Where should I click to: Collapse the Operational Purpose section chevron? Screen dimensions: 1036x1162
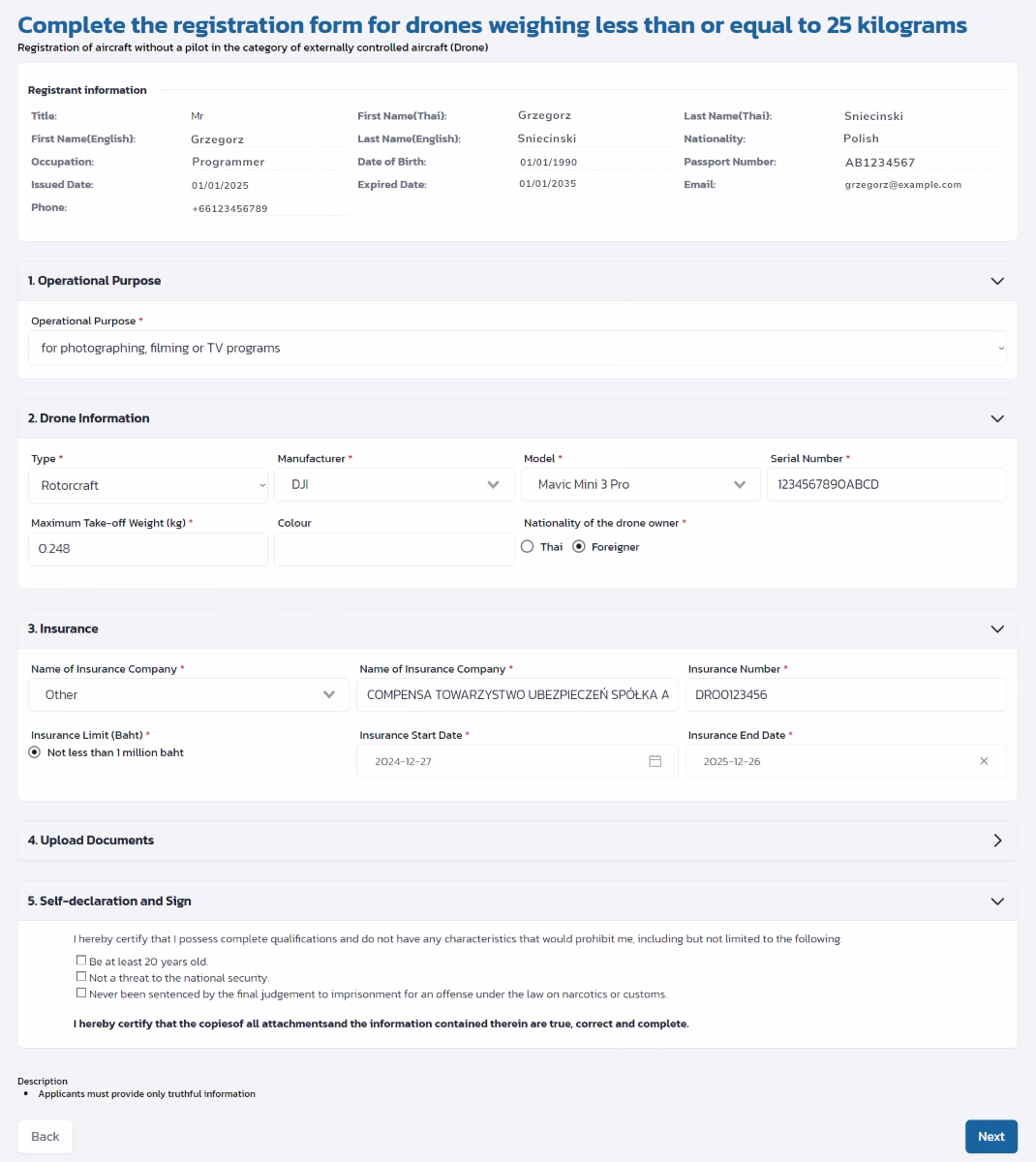click(997, 281)
